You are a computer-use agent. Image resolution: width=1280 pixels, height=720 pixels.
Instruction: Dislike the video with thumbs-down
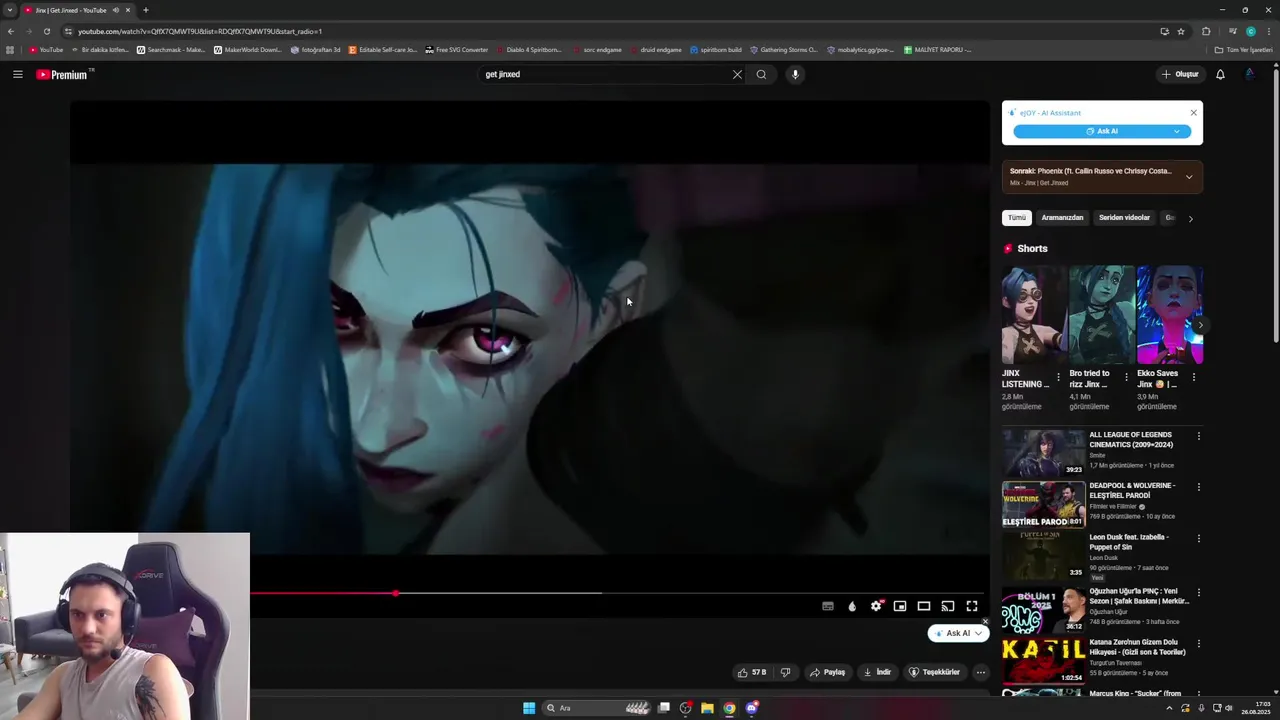click(x=785, y=672)
